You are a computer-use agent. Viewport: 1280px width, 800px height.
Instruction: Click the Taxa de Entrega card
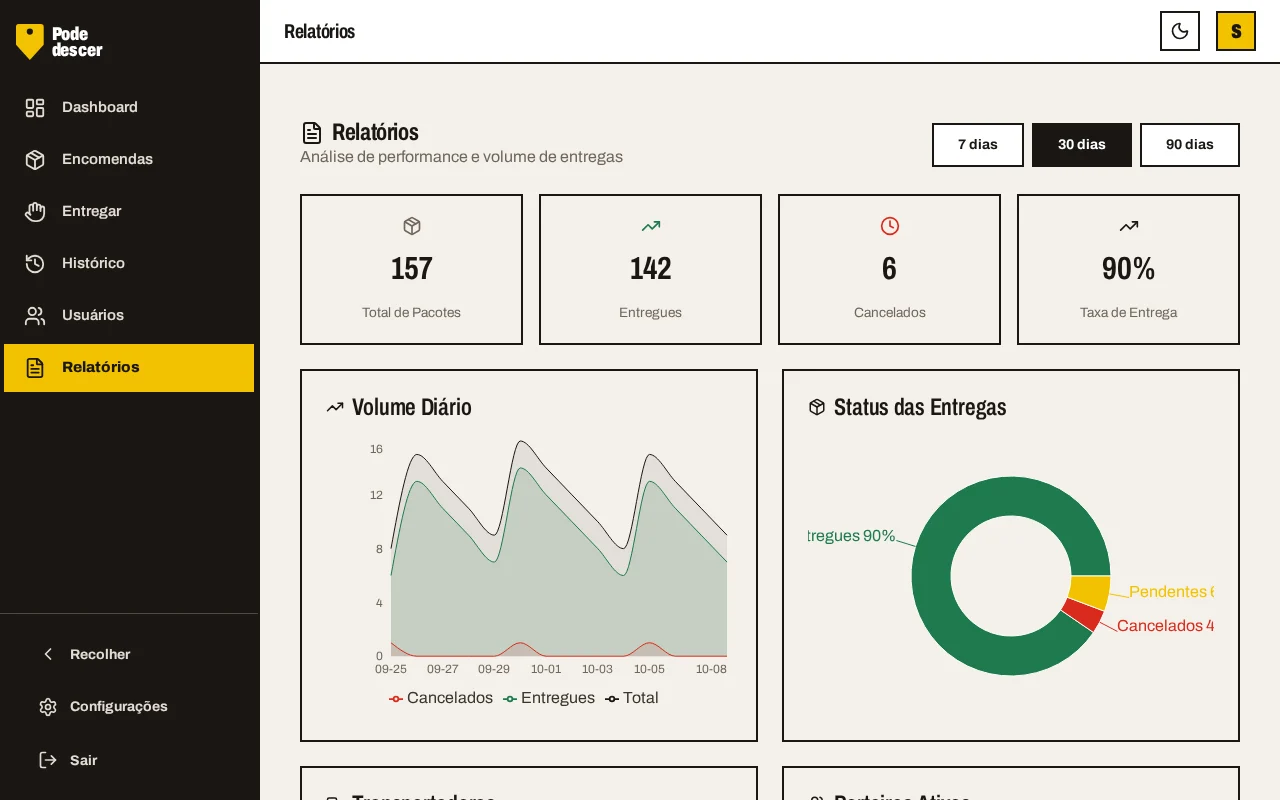click(x=1128, y=270)
